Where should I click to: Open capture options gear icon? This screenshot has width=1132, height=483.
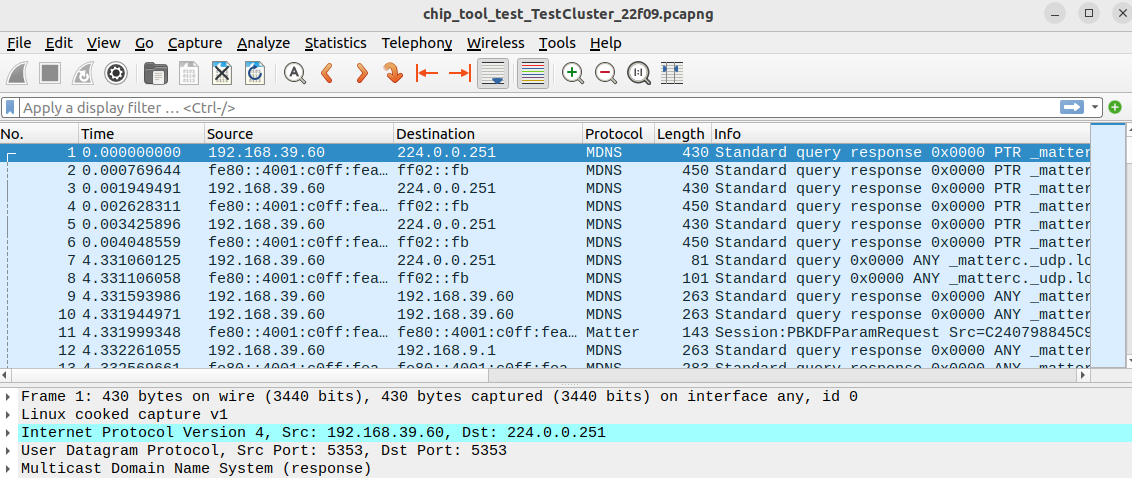click(116, 73)
